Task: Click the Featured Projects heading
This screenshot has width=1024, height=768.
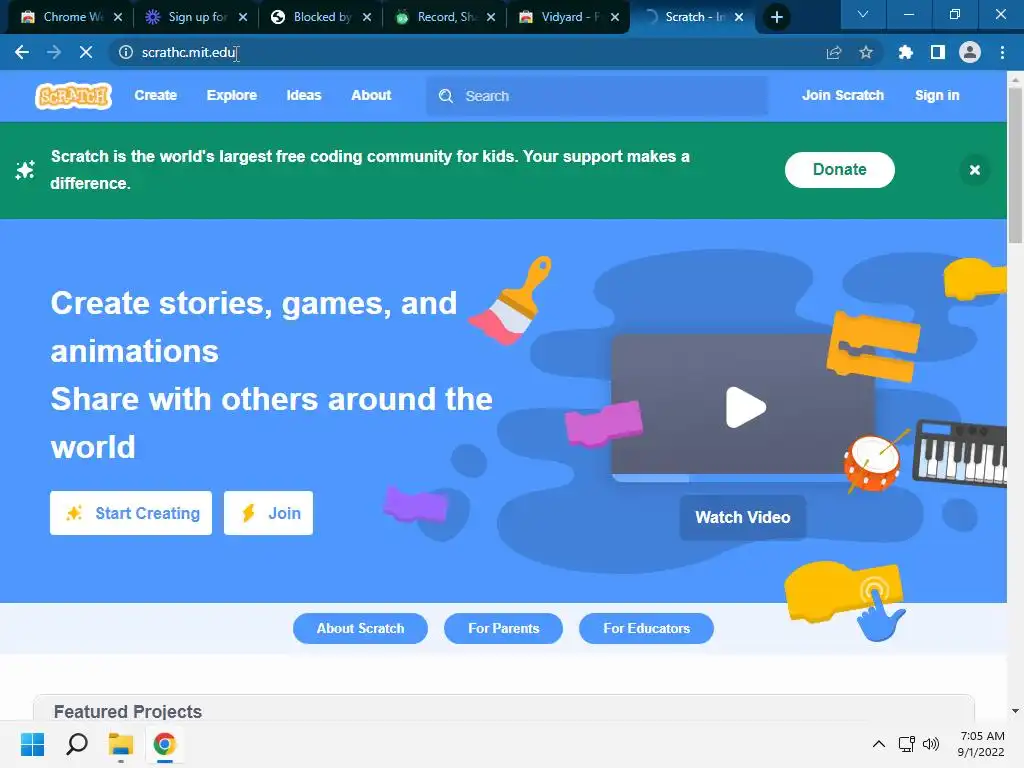Action: tap(128, 711)
